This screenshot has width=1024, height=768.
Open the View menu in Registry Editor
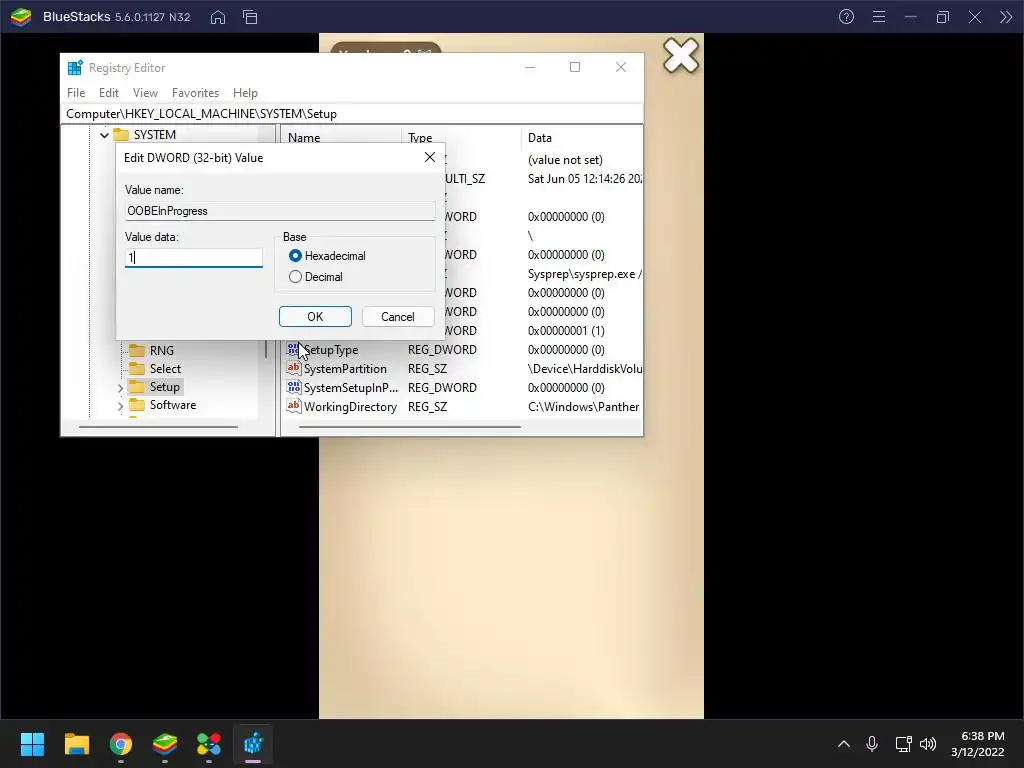pos(145,93)
